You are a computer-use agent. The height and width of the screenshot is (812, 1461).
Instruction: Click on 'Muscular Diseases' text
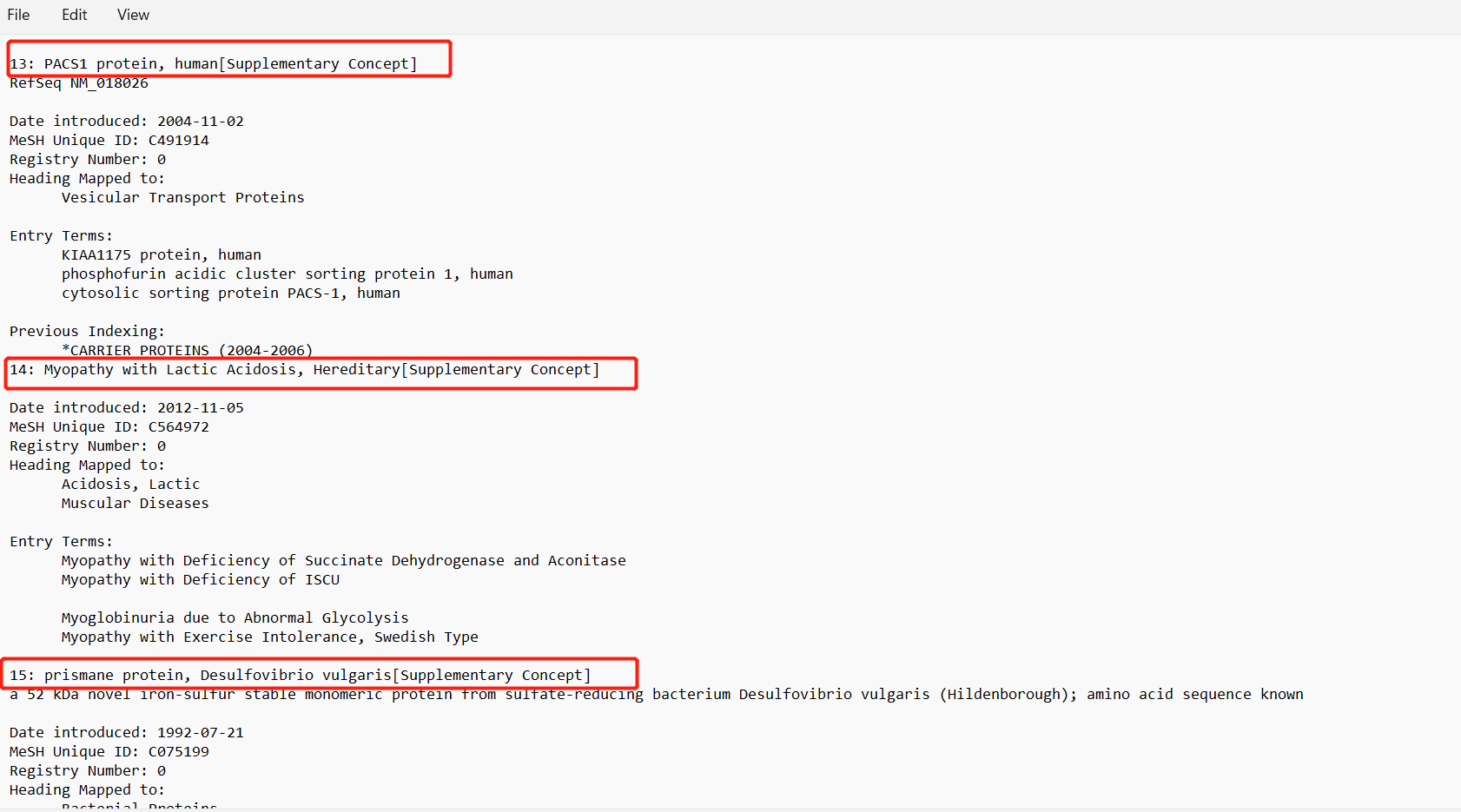coord(135,504)
